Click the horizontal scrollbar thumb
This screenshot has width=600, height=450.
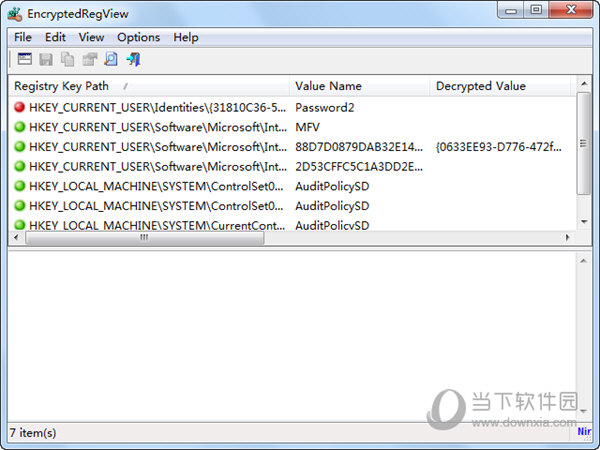tap(145, 237)
